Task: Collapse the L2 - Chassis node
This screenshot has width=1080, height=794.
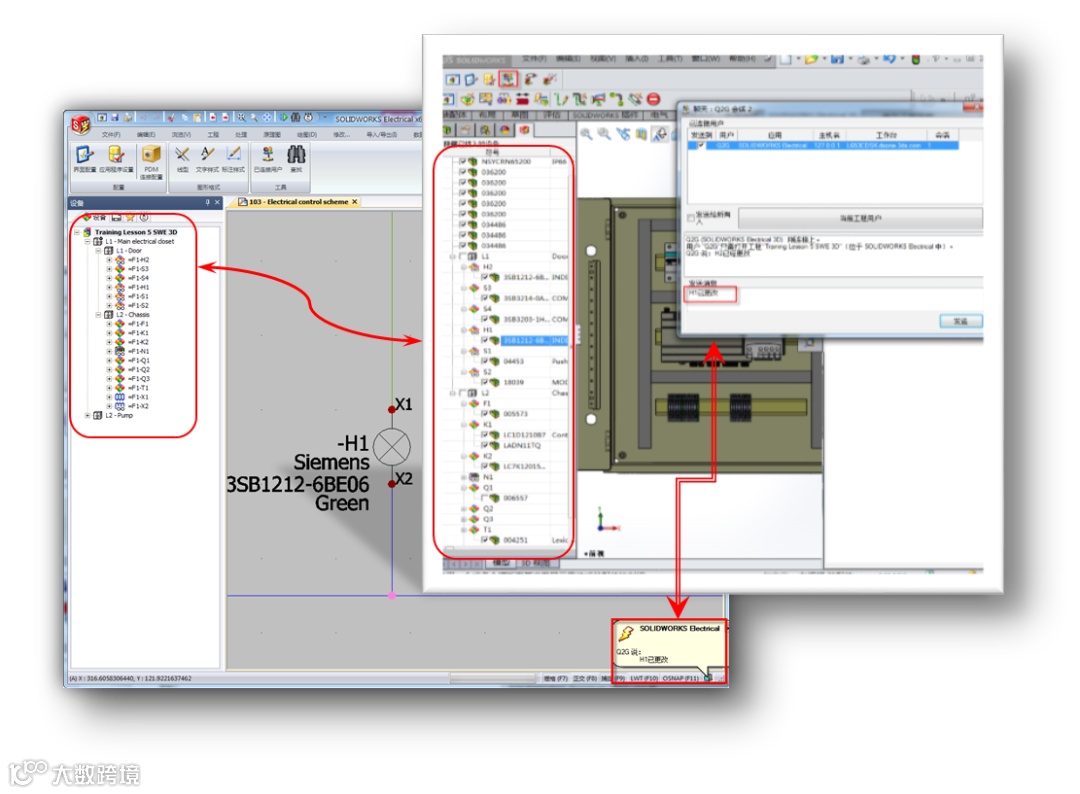Action: 98,315
